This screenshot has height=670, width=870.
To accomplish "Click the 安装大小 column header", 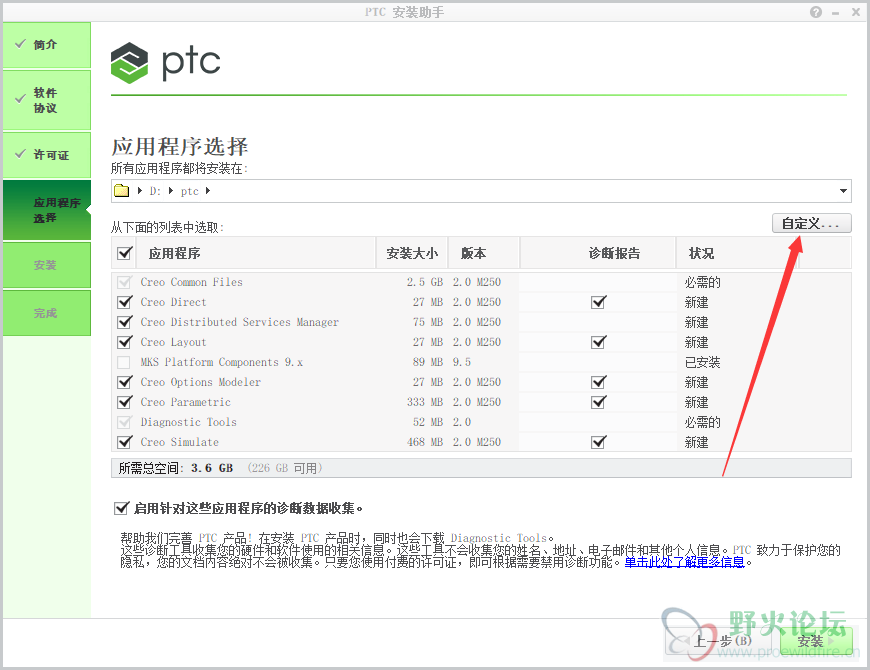I will click(412, 253).
